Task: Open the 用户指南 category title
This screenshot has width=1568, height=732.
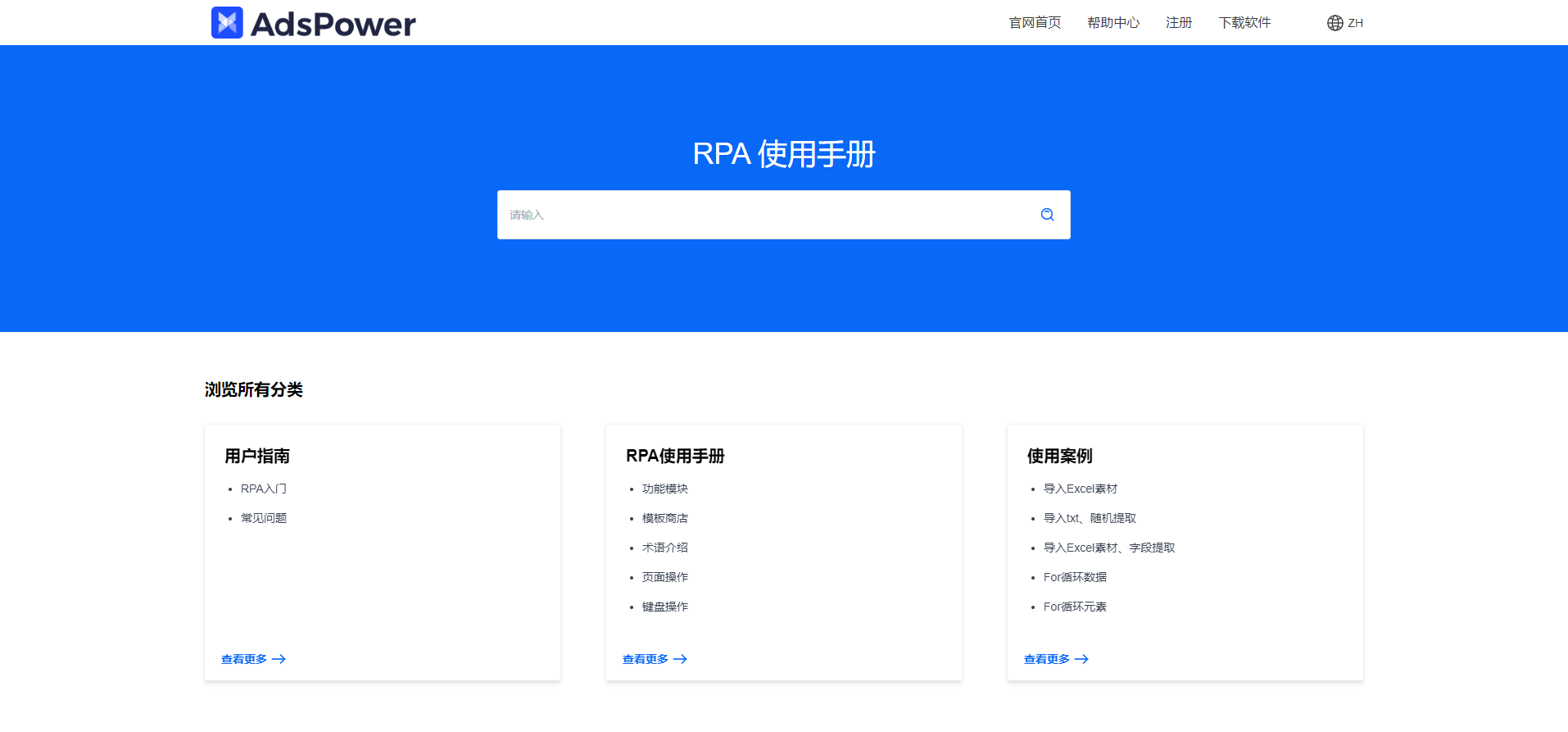Action: pos(257,456)
